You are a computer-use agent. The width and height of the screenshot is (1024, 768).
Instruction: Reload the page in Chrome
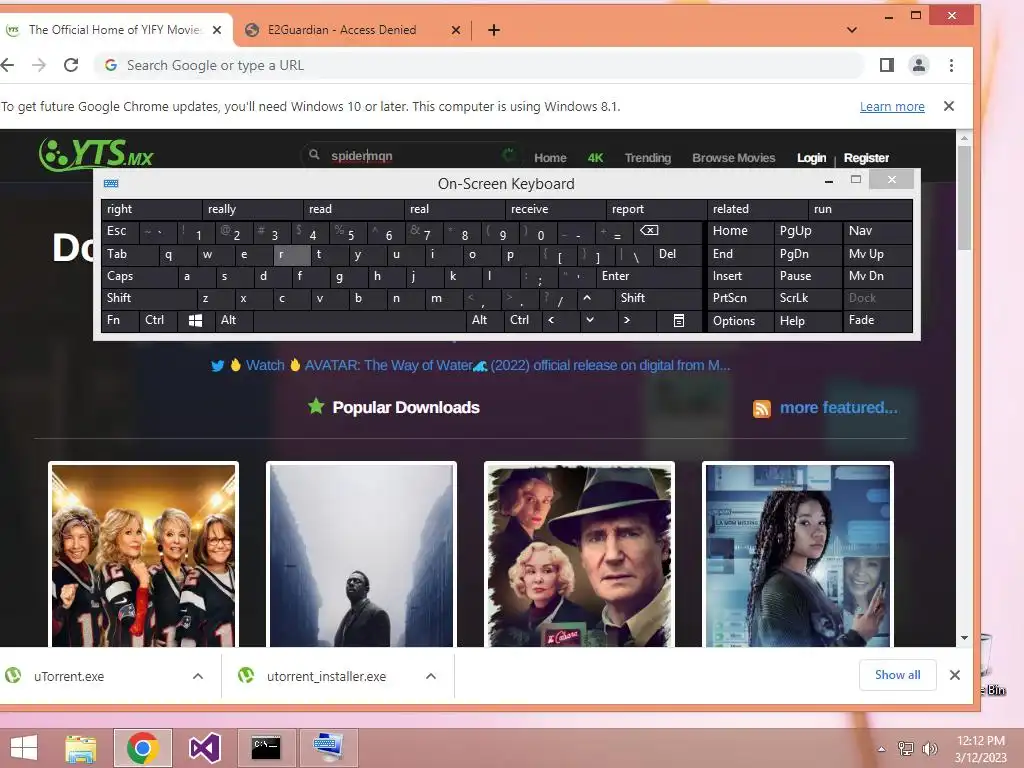(x=71, y=65)
